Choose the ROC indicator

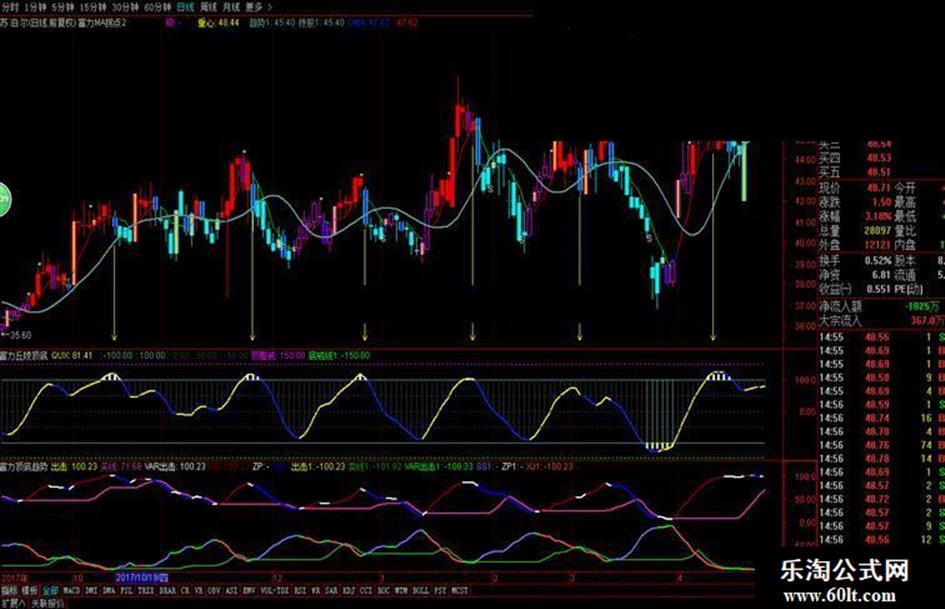coord(383,591)
